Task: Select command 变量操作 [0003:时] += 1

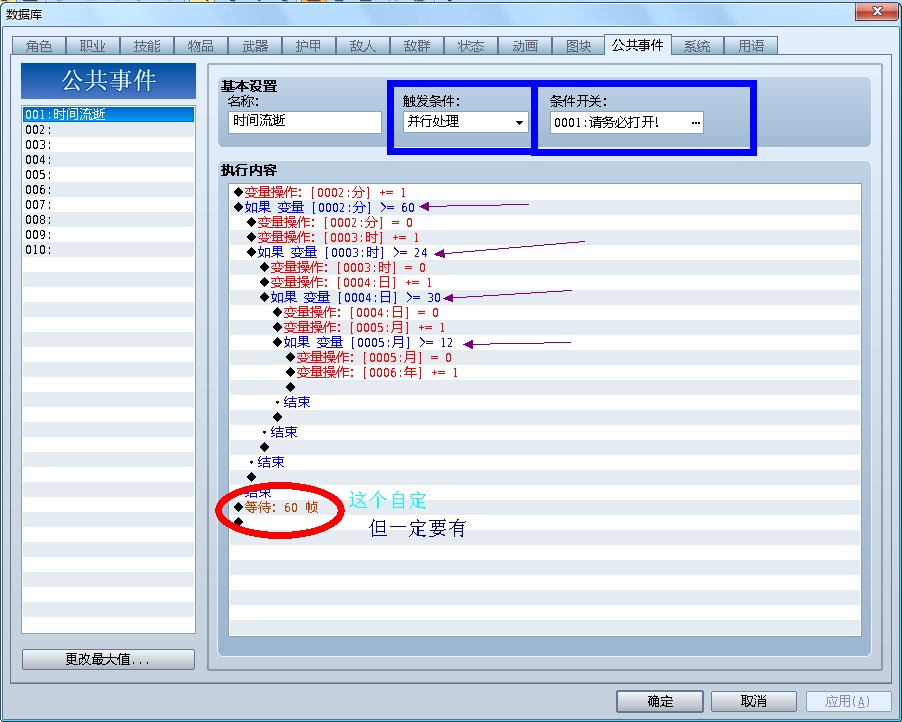Action: pos(545,237)
